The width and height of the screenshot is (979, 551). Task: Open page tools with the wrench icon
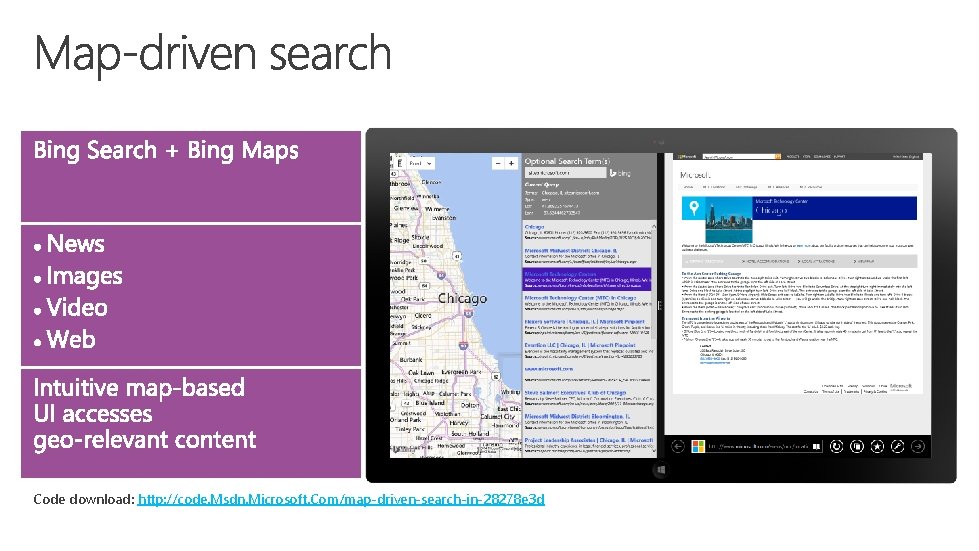[x=897, y=446]
